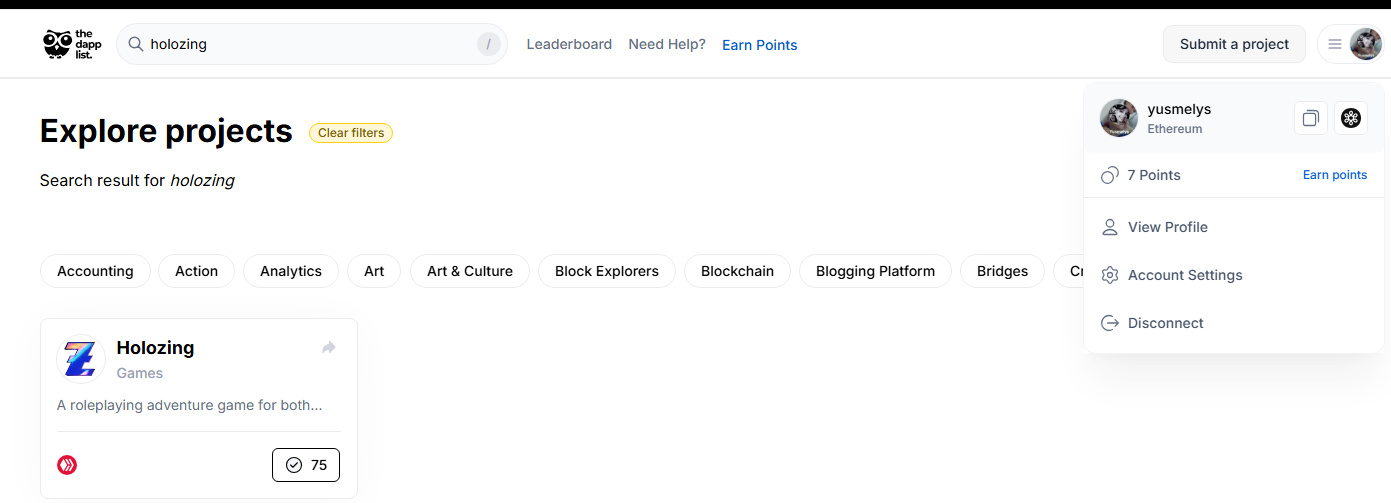Click the Earn points link in dropdown
This screenshot has height=503, width=1391.
pyautogui.click(x=1334, y=175)
